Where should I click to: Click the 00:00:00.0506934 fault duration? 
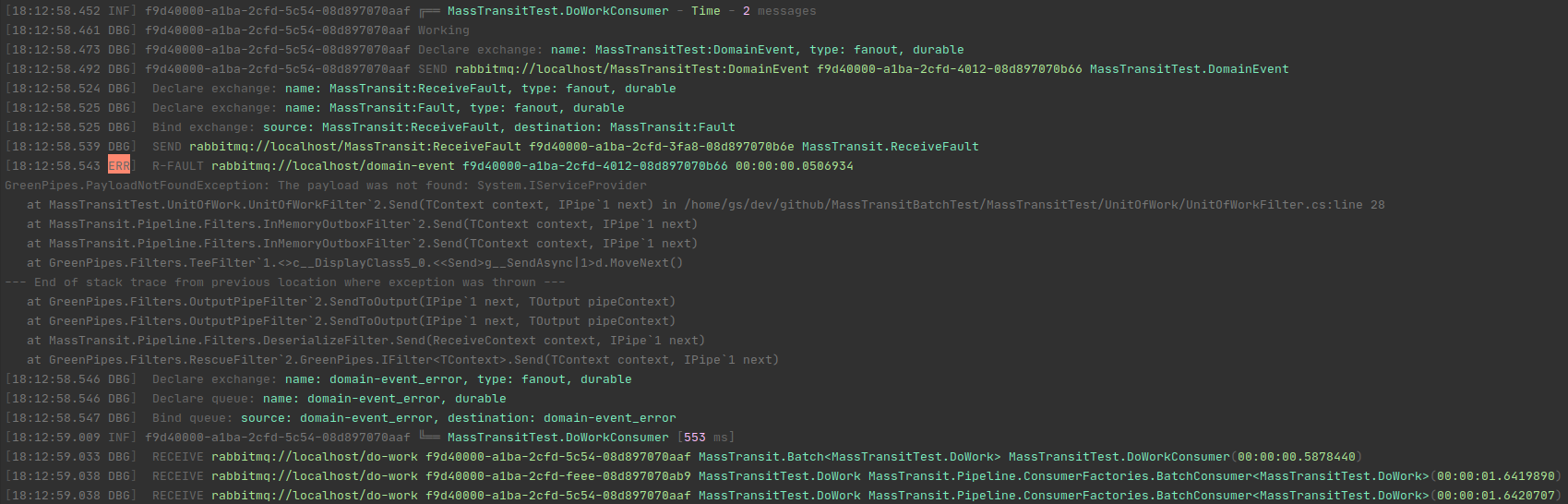(x=795, y=166)
